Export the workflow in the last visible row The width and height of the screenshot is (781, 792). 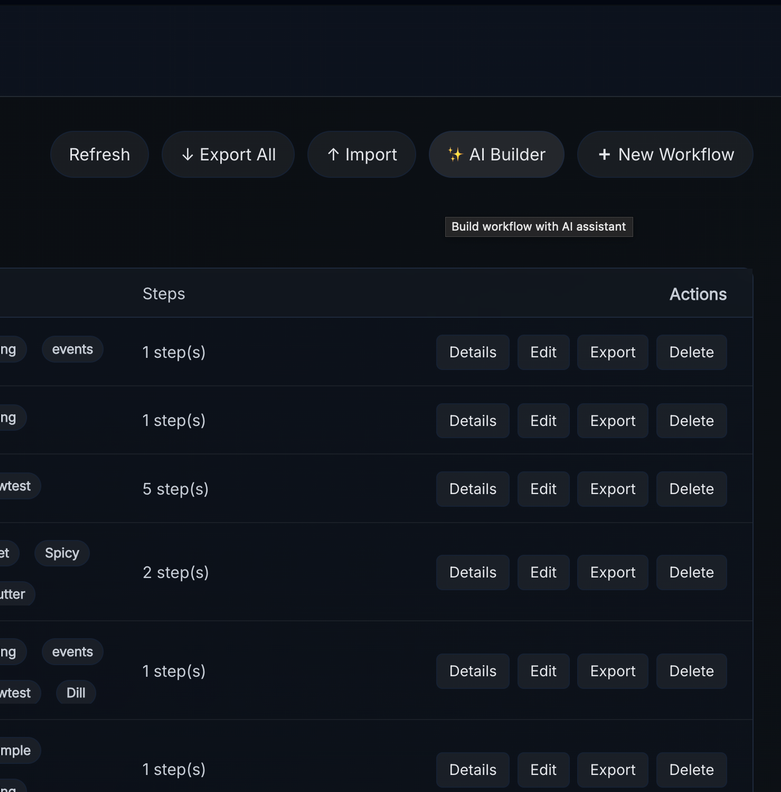[x=612, y=770]
